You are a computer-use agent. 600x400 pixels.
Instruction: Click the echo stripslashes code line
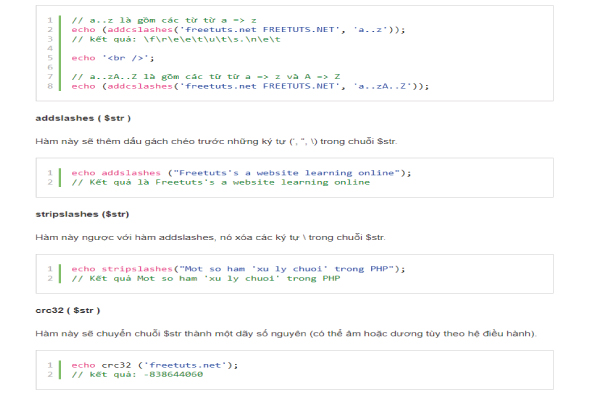click(237, 268)
